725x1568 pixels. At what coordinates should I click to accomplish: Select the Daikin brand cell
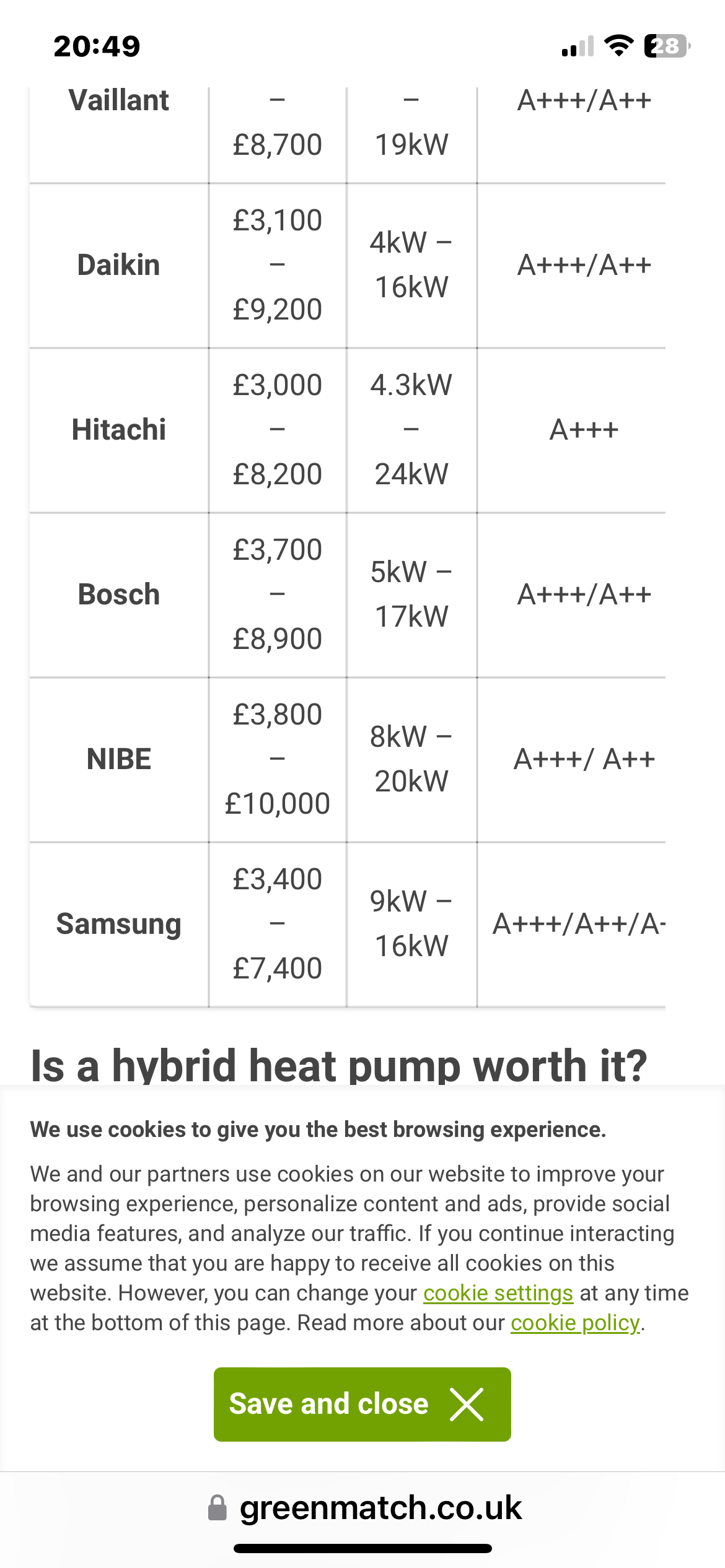point(118,265)
